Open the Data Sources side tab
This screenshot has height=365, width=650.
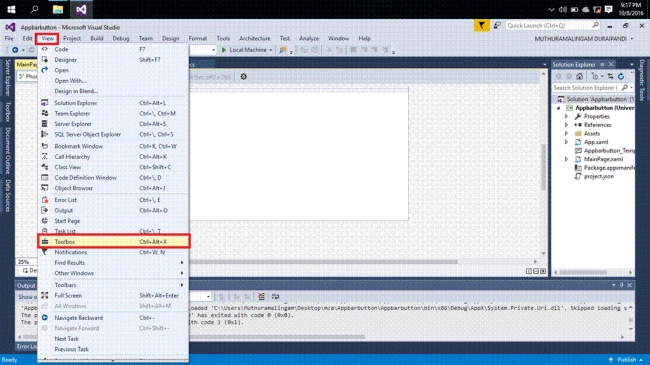[x=7, y=196]
